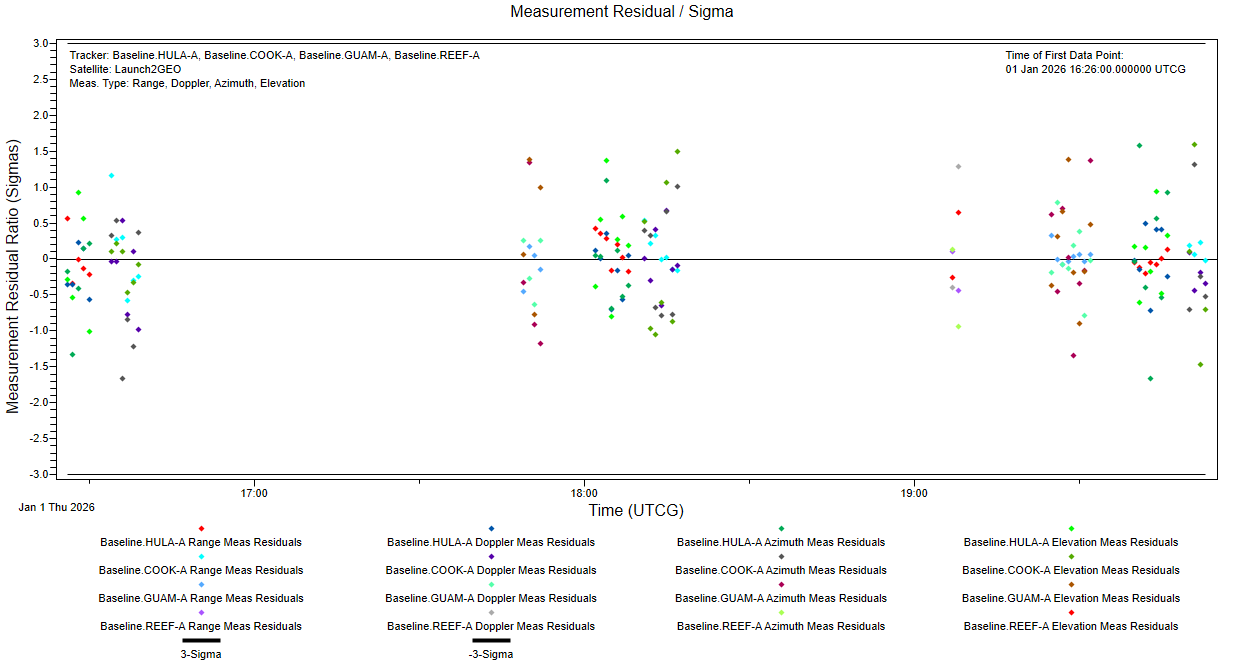Select the HULA-A Elevation legend diamond marker
This screenshot has width=1244, height=661.
click(x=1071, y=528)
